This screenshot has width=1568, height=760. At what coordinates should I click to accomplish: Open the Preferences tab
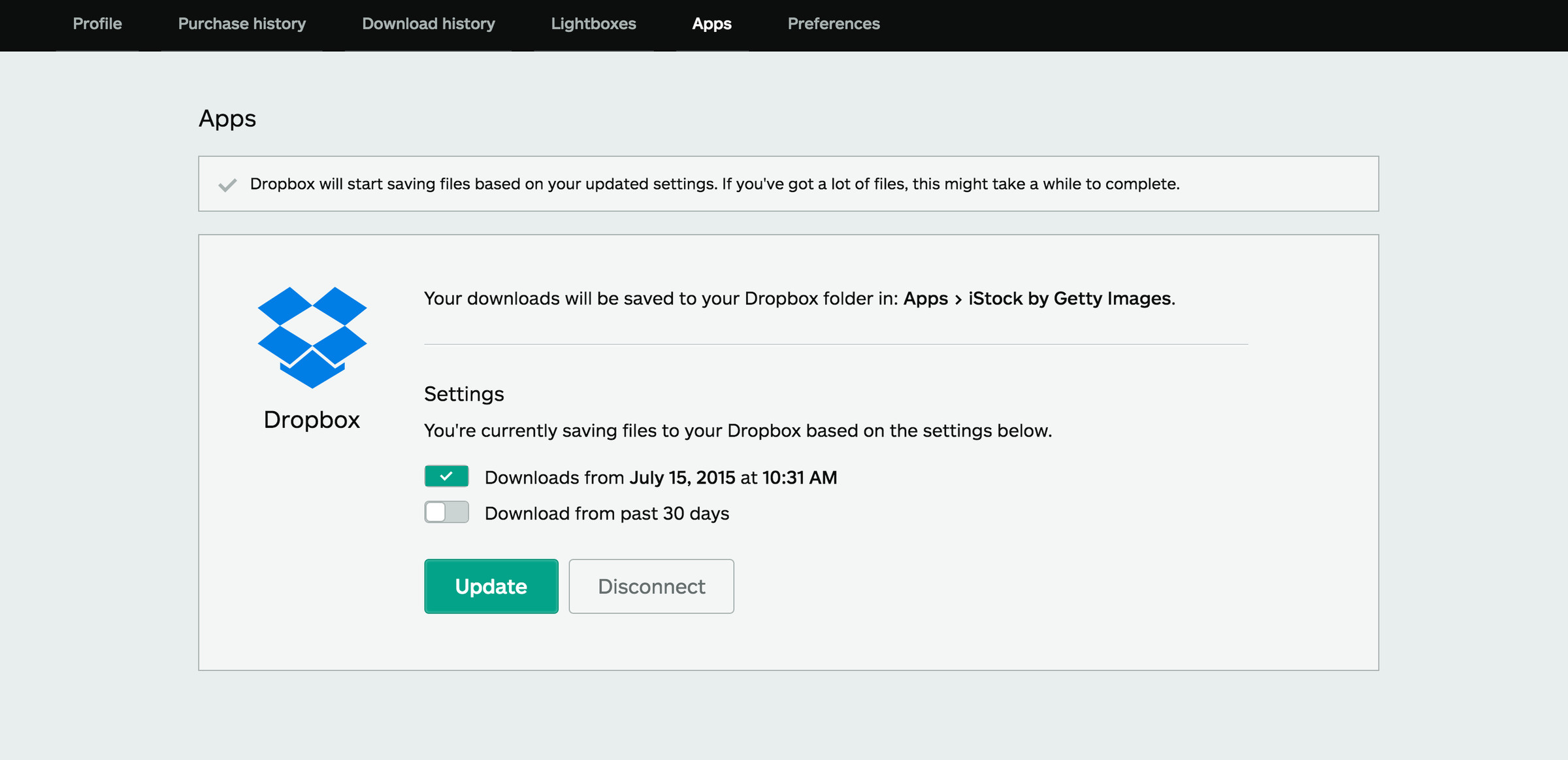click(834, 24)
